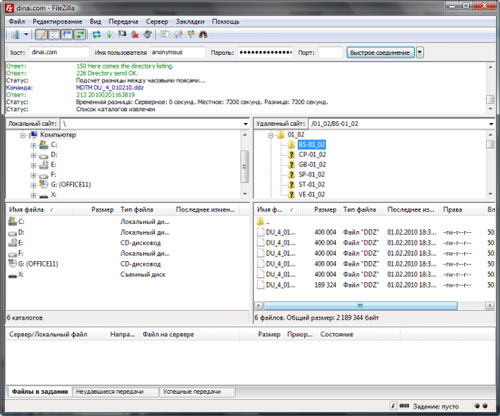500x416 pixels.
Task: Select the ST-01_02 remote folder
Action: click(312, 185)
